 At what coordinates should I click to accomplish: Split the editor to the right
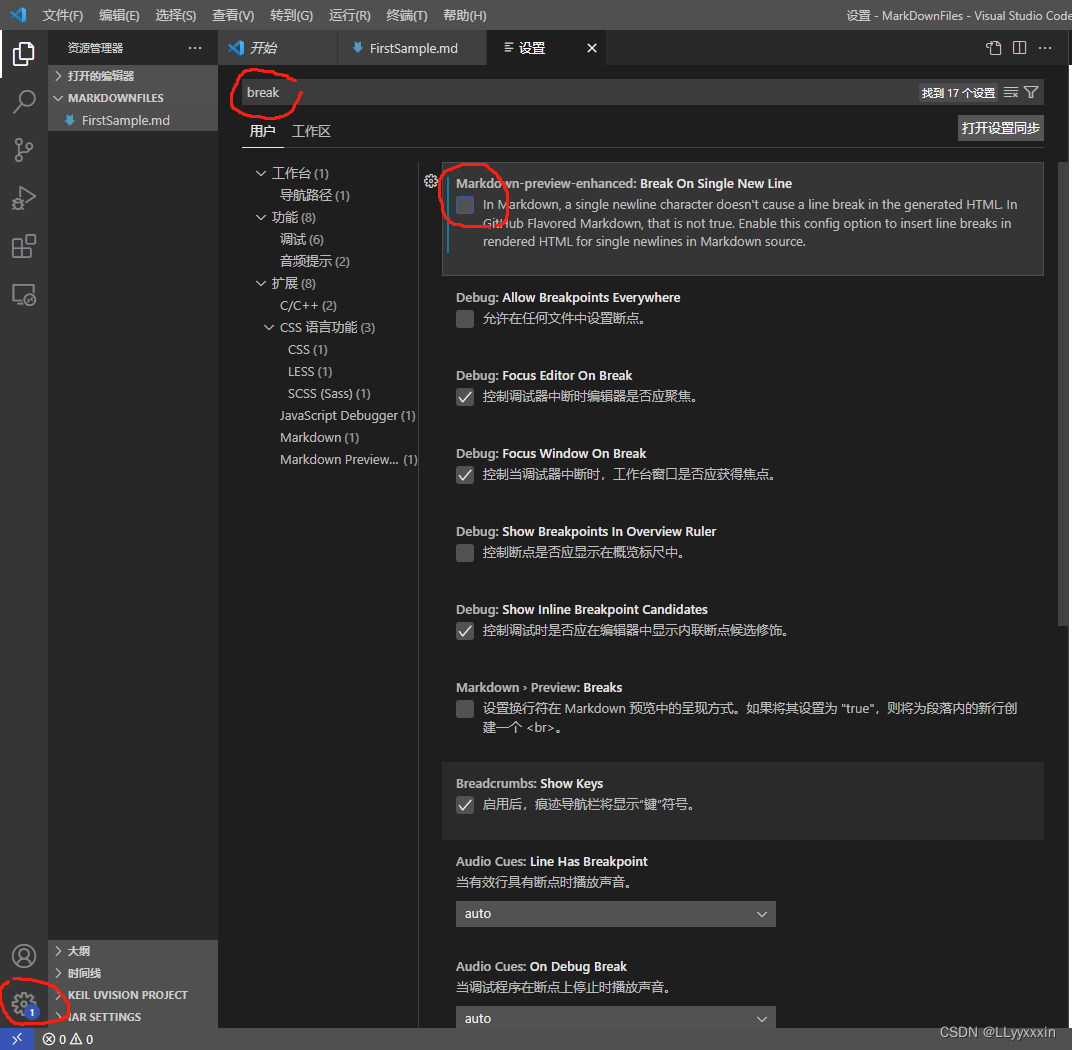[x=1019, y=48]
